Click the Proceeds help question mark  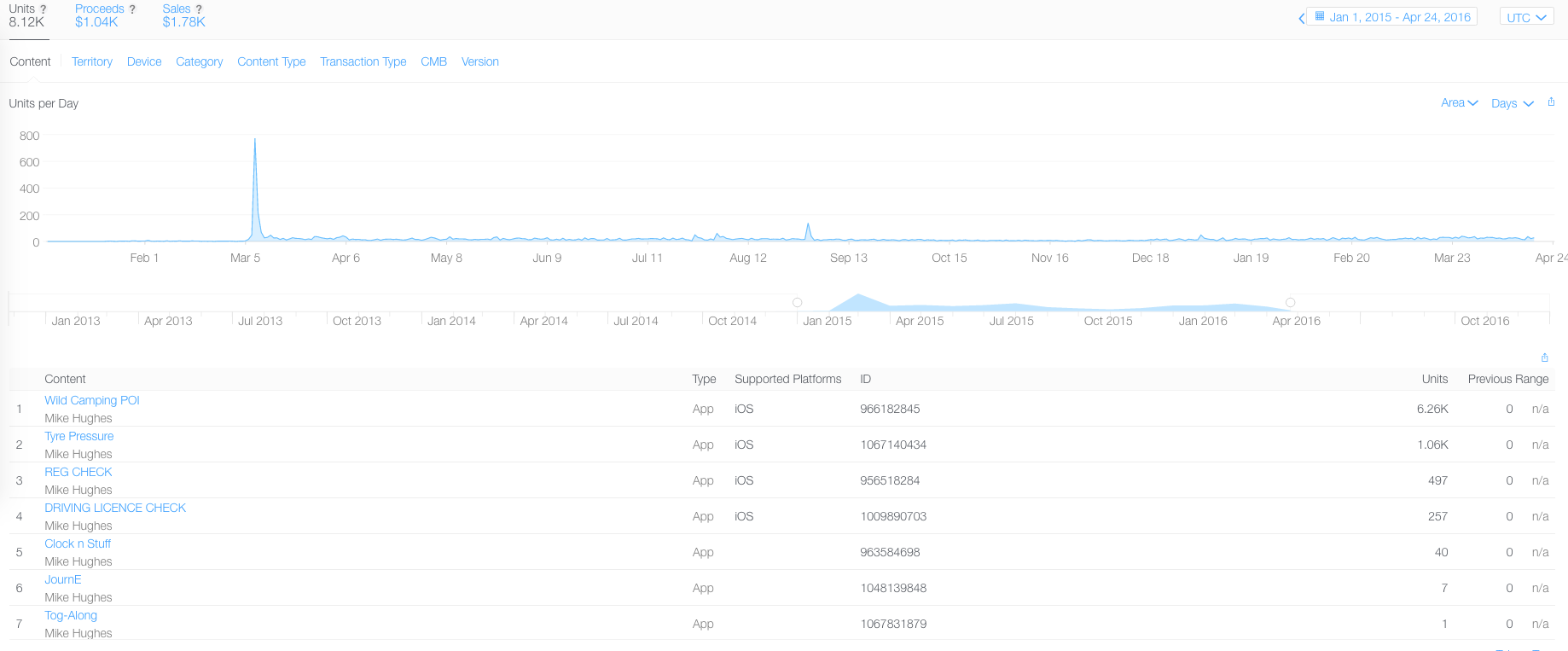[132, 9]
